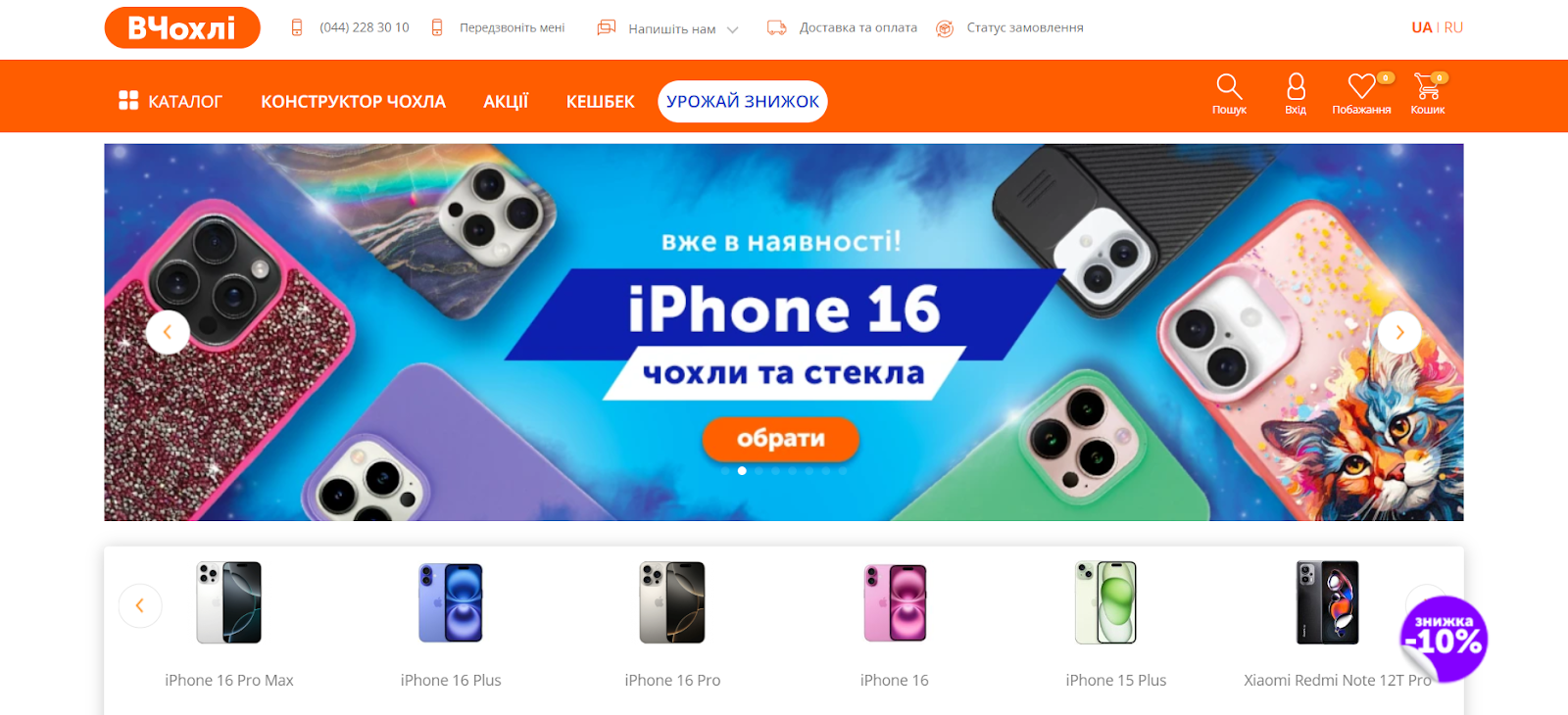The height and width of the screenshot is (715, 1568).
Task: Open the search magnifier icon
Action: pos(1229,87)
